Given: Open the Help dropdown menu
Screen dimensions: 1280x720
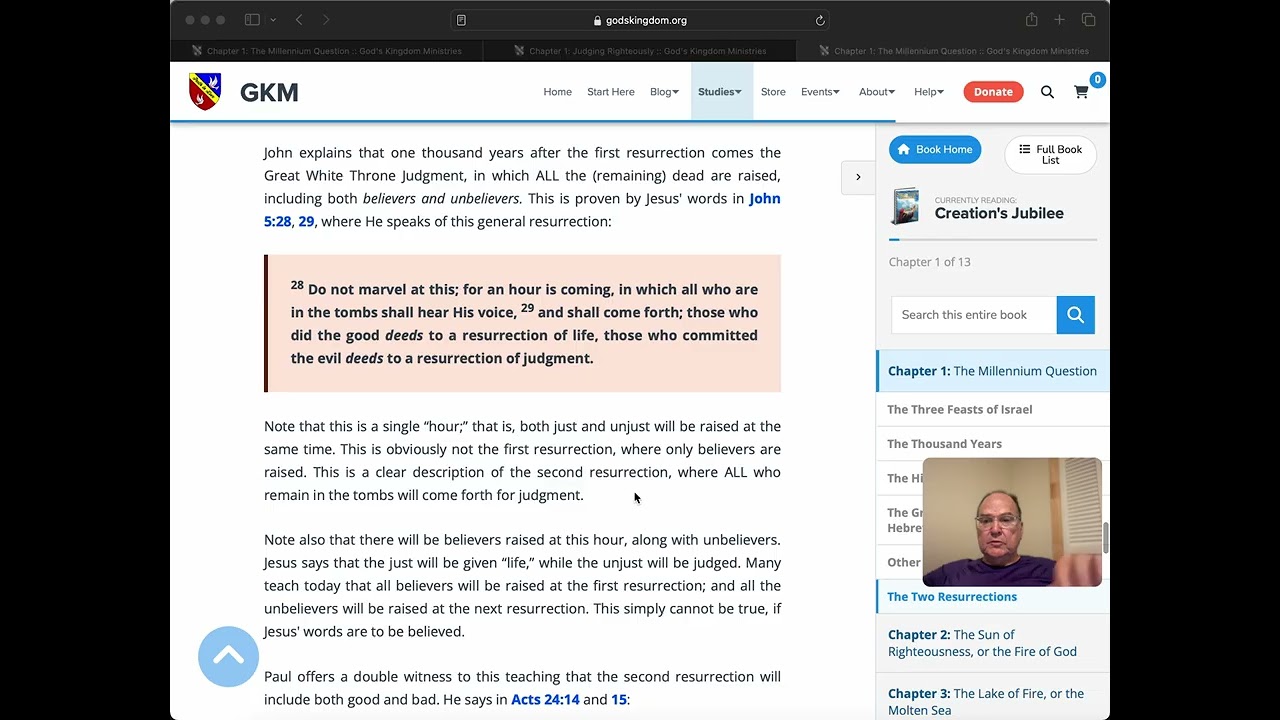Looking at the screenshot, I should coord(929,92).
